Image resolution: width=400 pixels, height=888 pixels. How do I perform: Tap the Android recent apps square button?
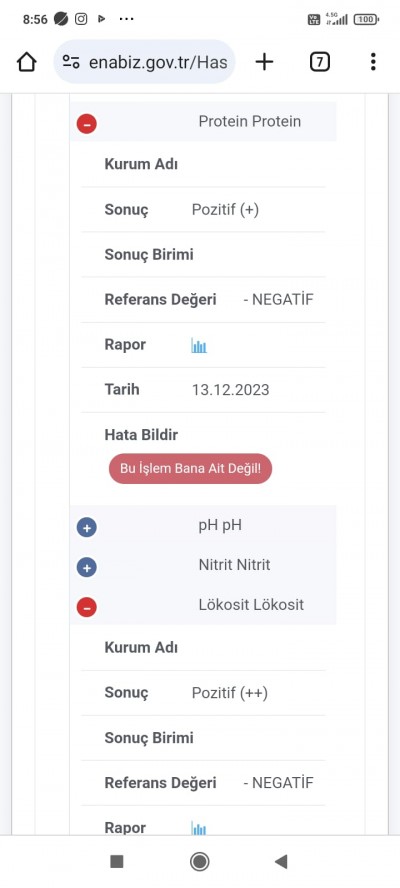point(117,861)
